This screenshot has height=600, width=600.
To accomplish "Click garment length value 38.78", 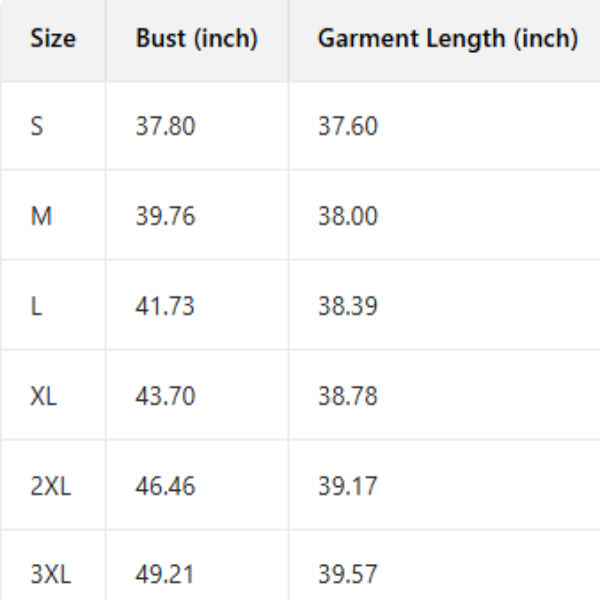I will click(348, 396).
